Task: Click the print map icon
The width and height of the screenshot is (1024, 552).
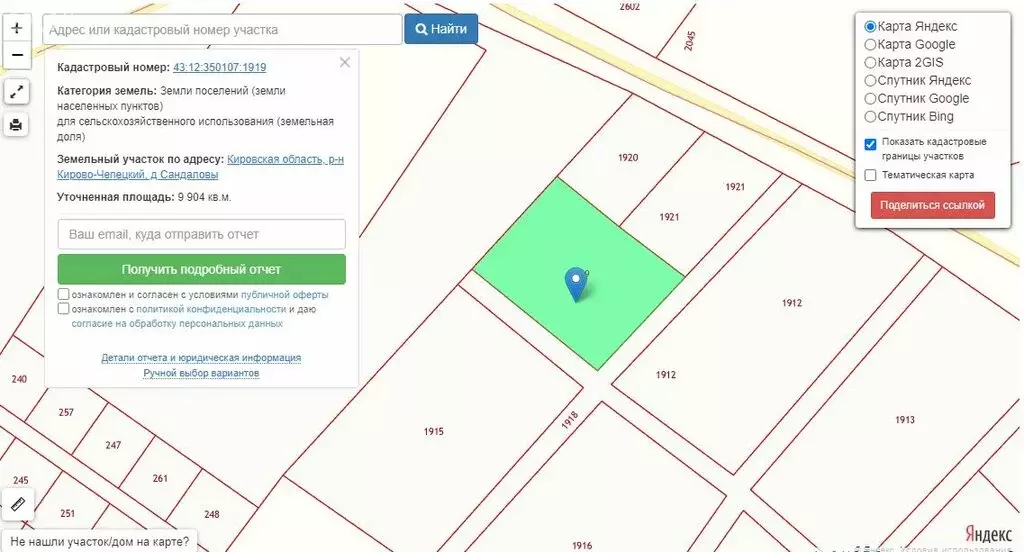Action: (16, 125)
